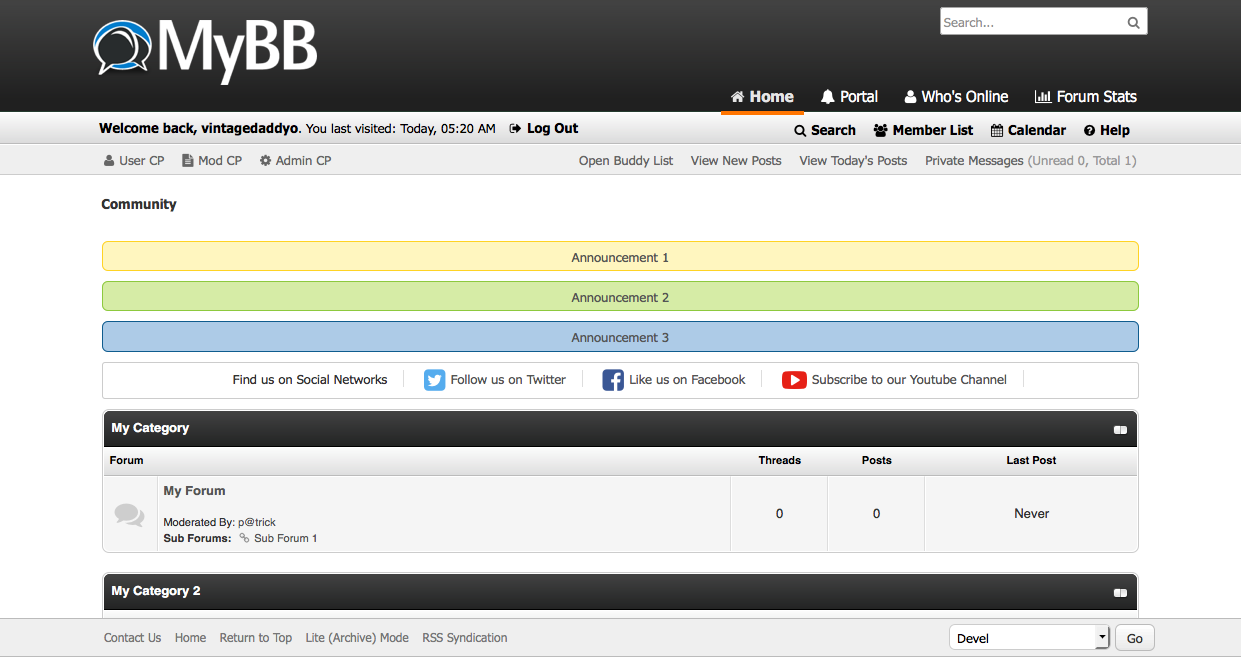The width and height of the screenshot is (1241, 657).
Task: Click the magnifier icon beside Search link
Action: point(800,131)
